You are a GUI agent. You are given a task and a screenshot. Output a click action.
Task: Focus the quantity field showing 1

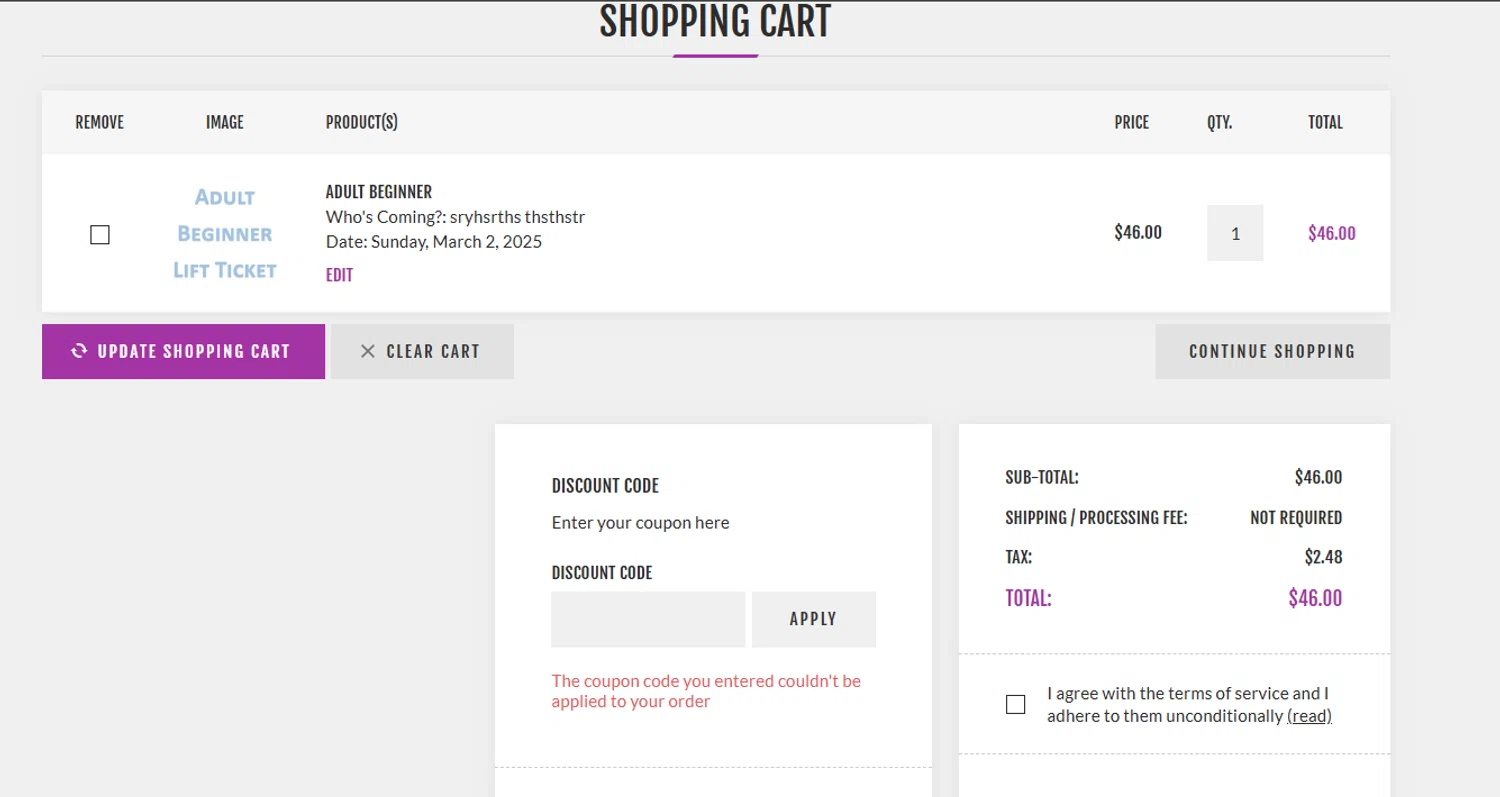tap(1235, 233)
